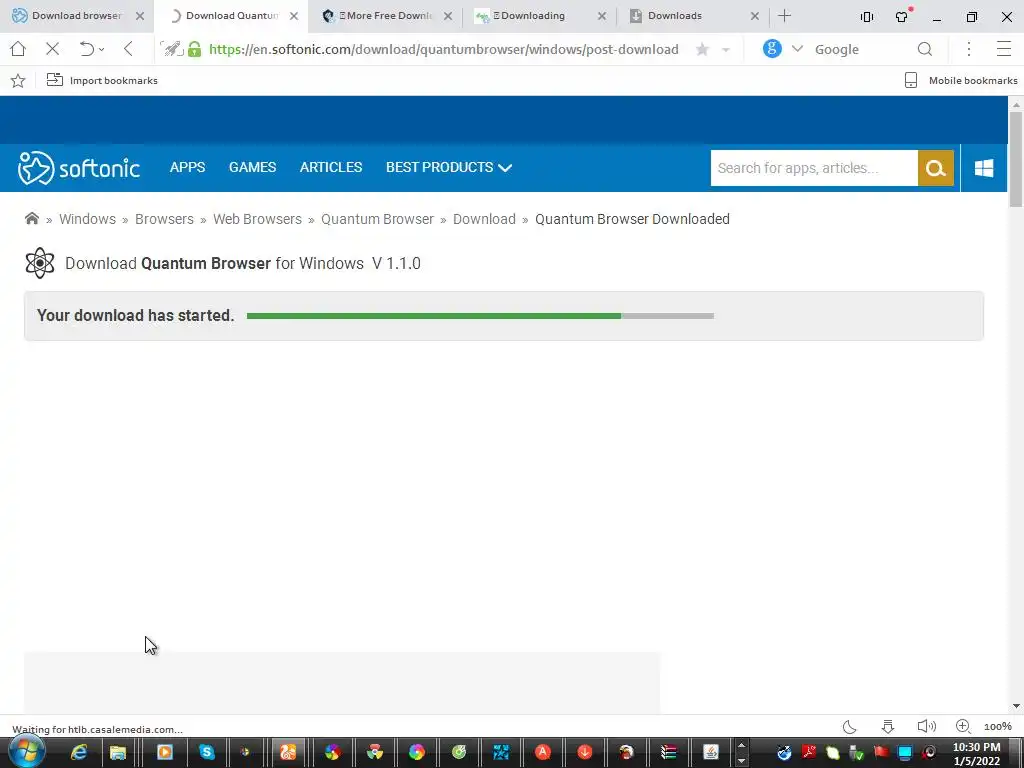Open the Quantum Browser breadcrumb link
This screenshot has width=1024, height=768.
[x=377, y=219]
